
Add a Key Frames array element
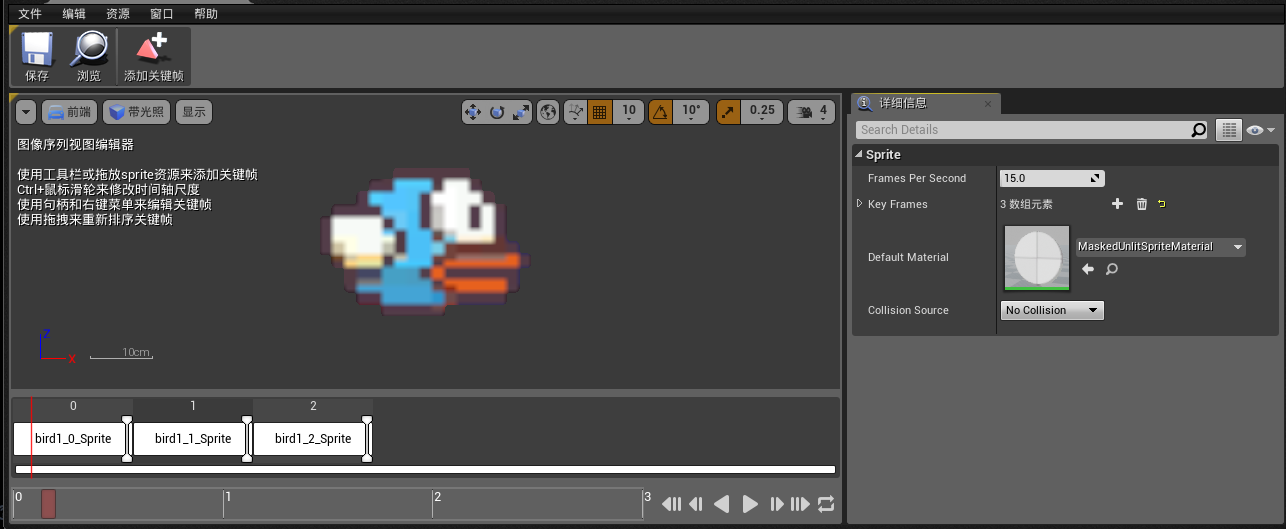pyautogui.click(x=1118, y=204)
